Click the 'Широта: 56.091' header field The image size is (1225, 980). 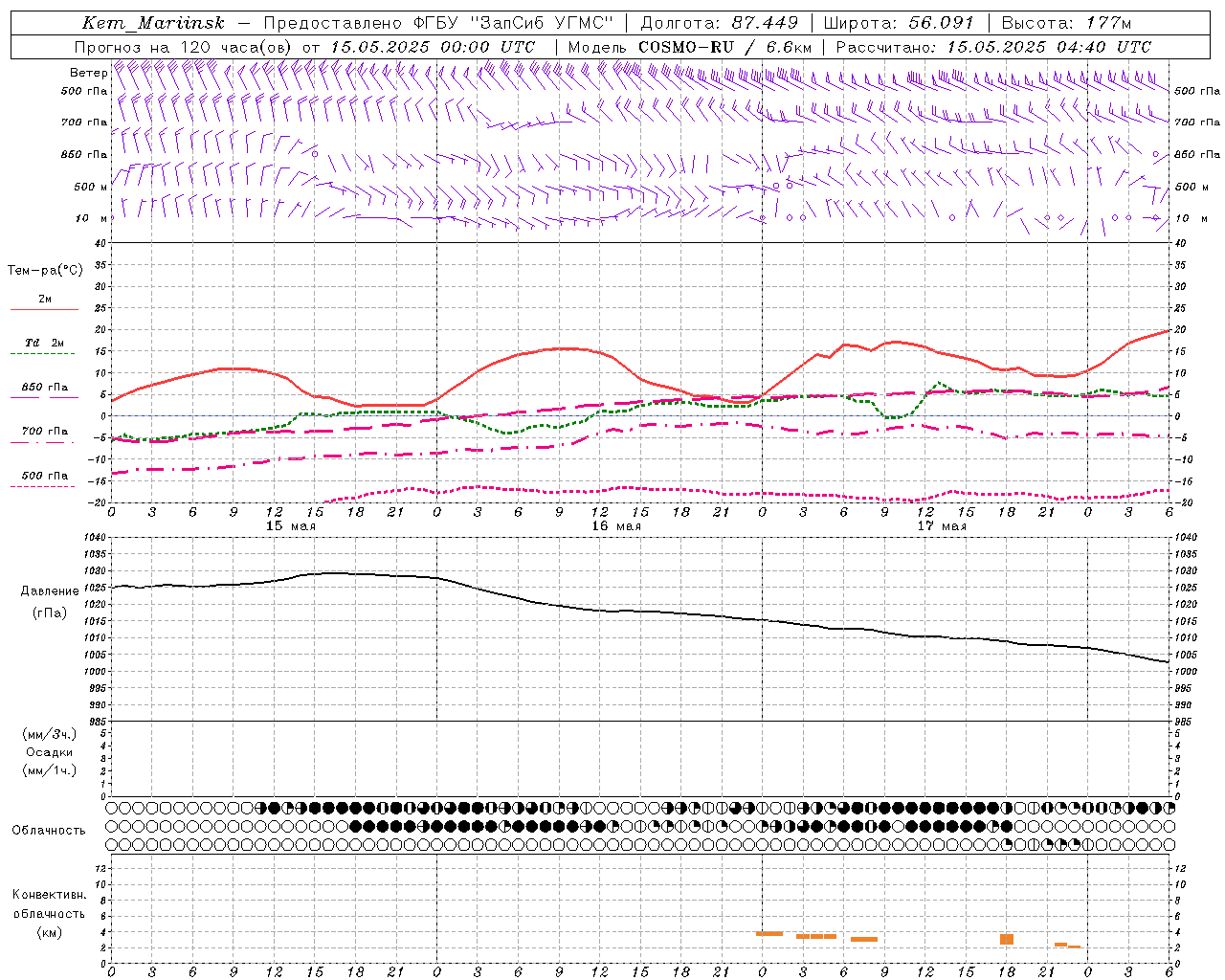(x=899, y=23)
